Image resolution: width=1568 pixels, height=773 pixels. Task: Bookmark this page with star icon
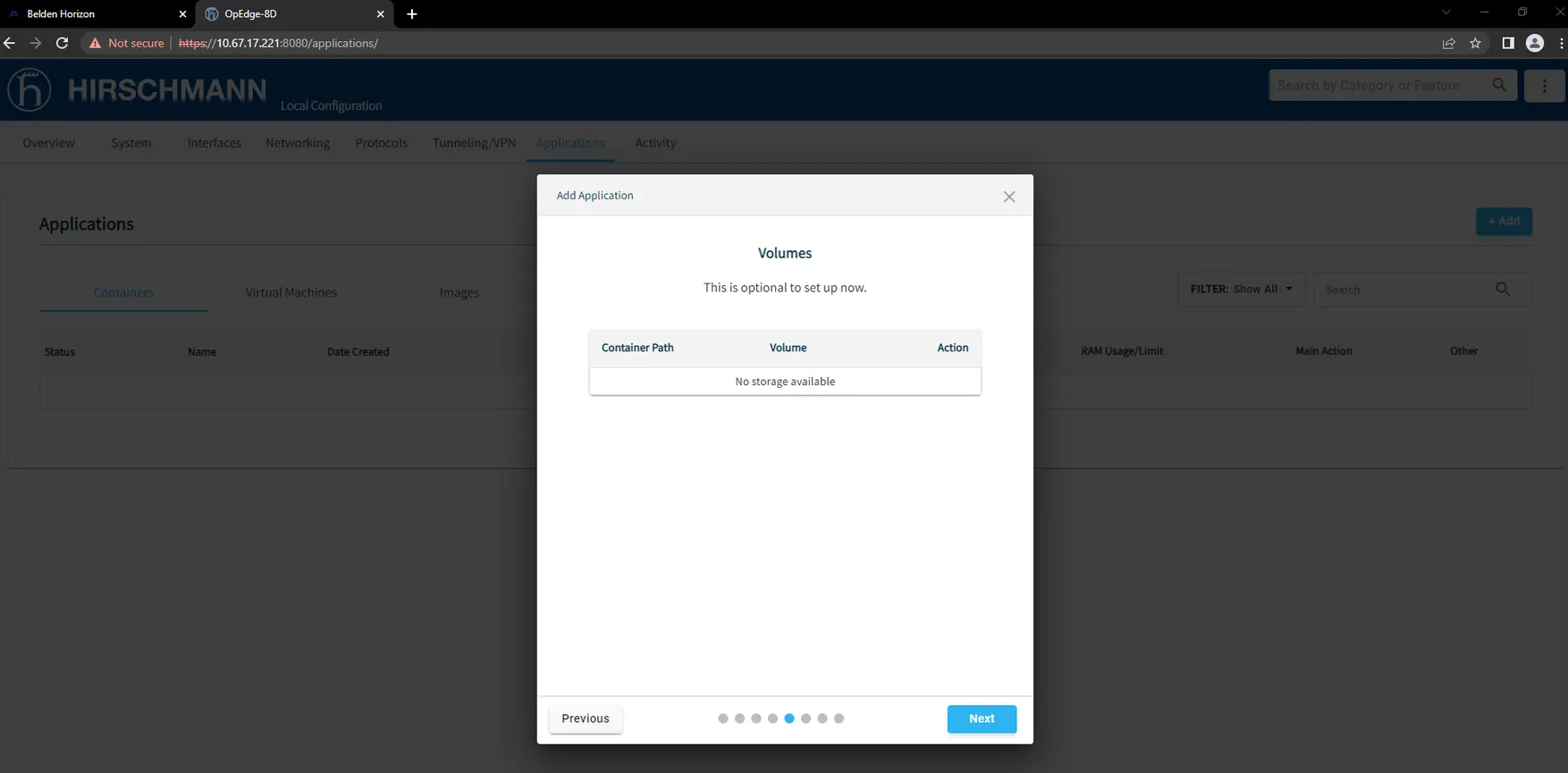(1475, 43)
